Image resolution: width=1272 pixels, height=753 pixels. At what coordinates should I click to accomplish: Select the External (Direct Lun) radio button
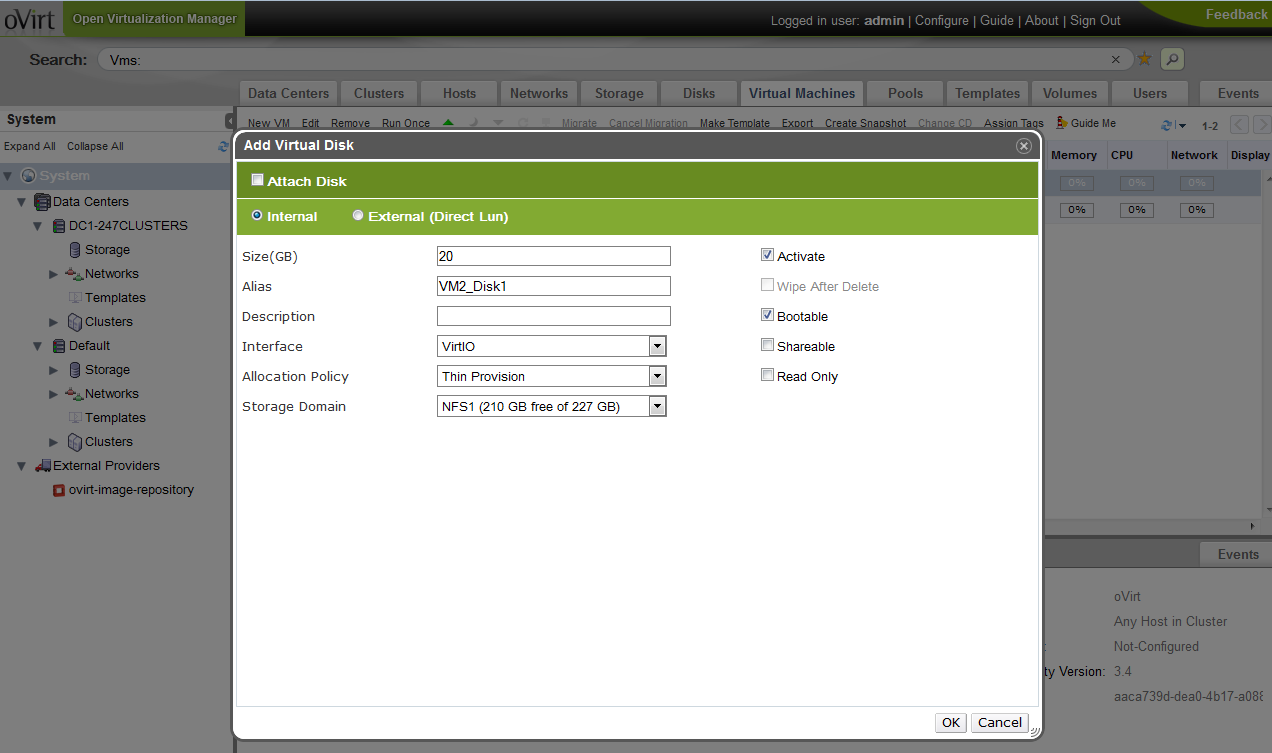[x=358, y=216]
